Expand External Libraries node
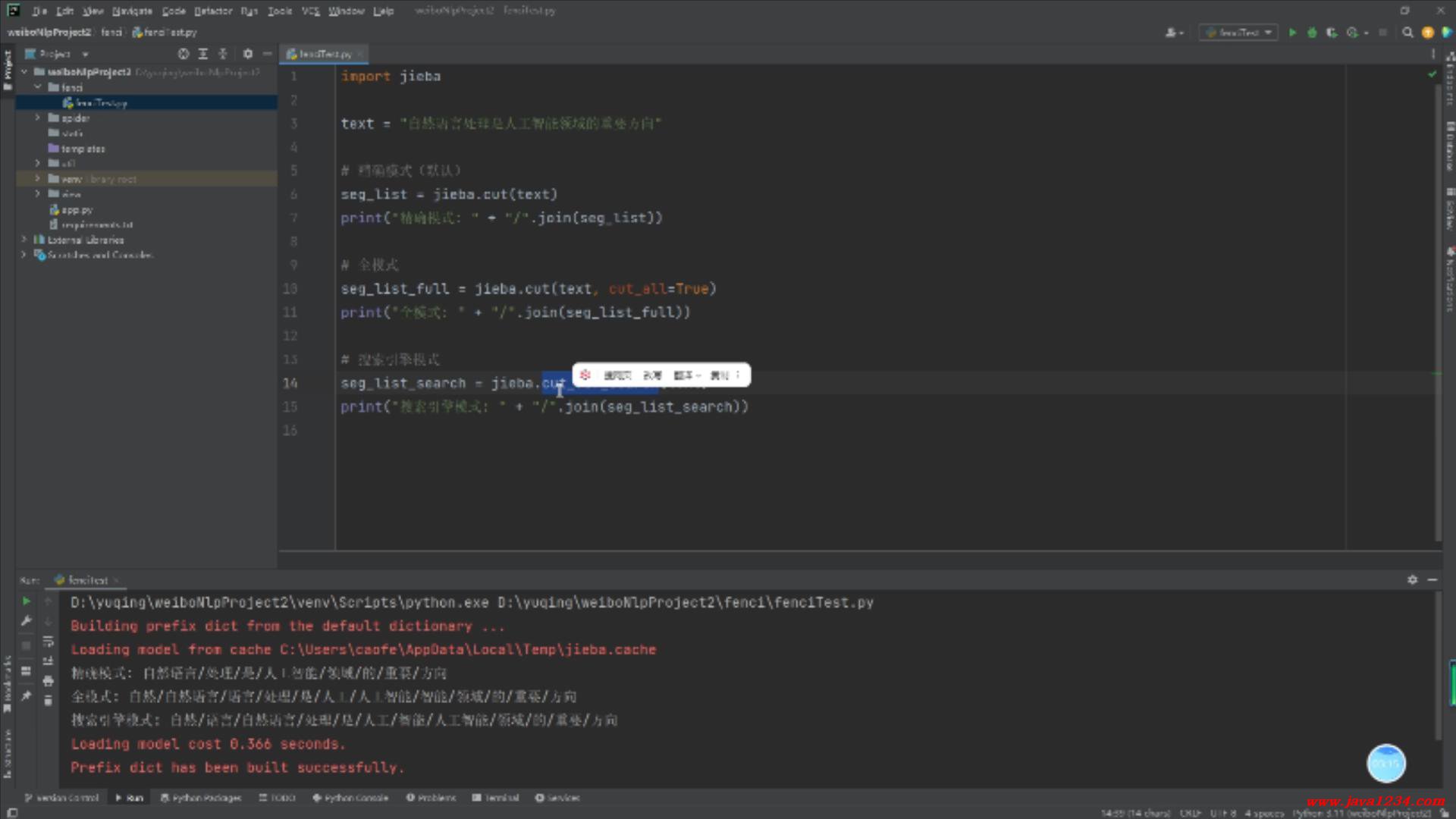This screenshot has height=819, width=1456. 24,240
